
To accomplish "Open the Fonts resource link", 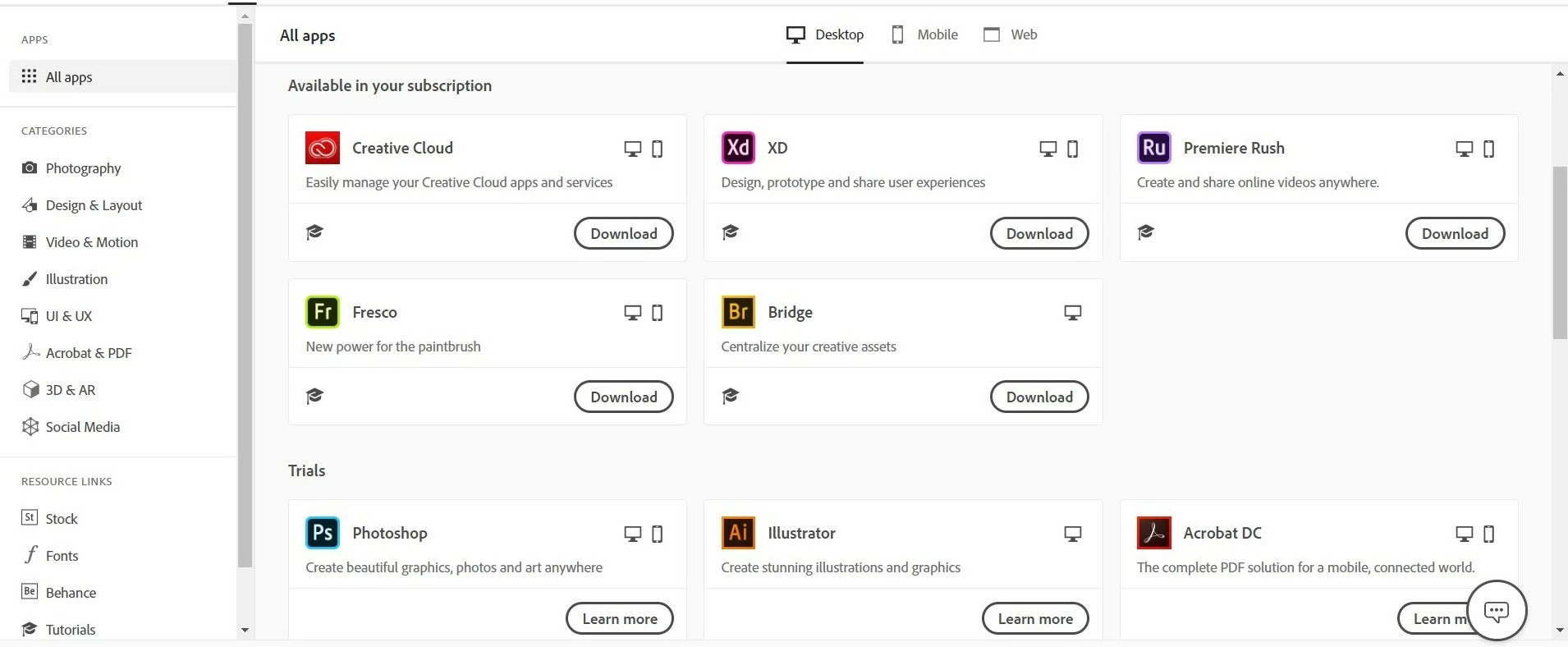I will coord(49,556).
